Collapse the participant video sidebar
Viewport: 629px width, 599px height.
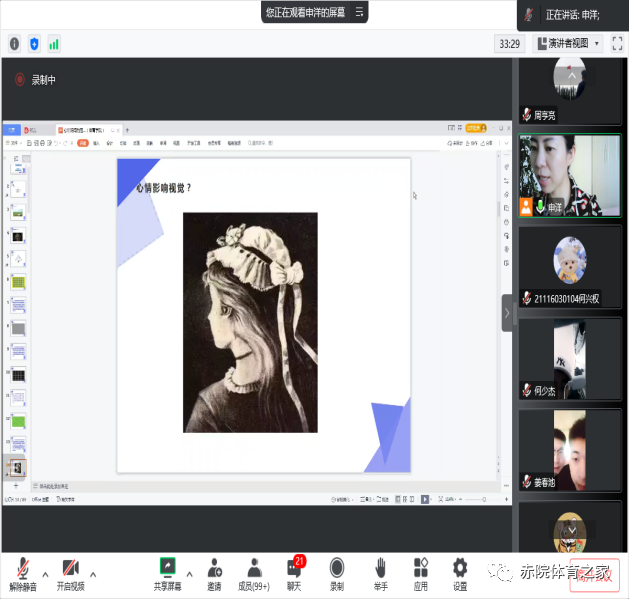(506, 313)
